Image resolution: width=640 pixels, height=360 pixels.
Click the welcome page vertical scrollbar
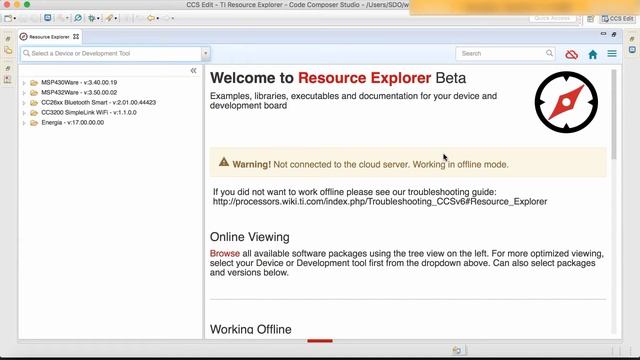coord(614,114)
